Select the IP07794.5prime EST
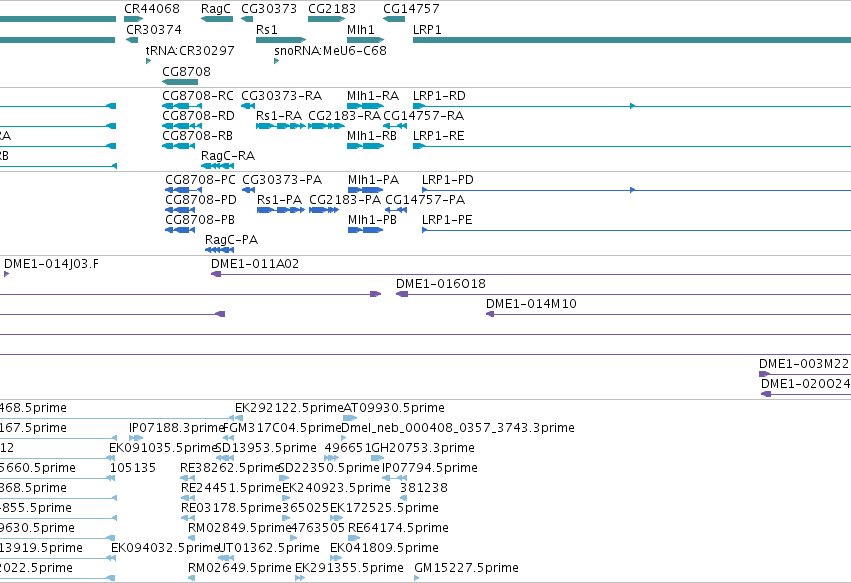The width and height of the screenshot is (851, 583). pyautogui.click(x=395, y=478)
